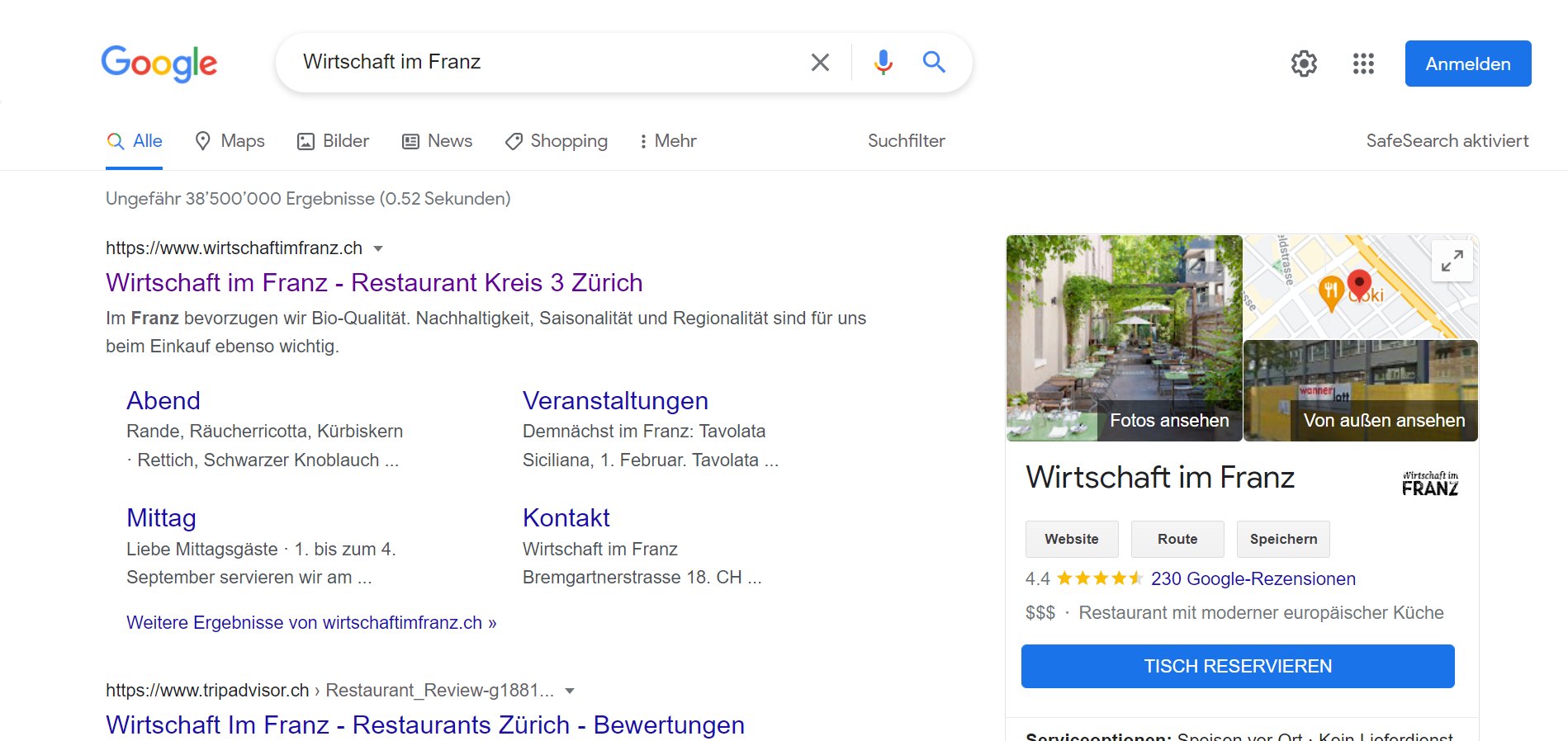Click the Franz logo in the knowledge panel

pyautogui.click(x=1430, y=484)
